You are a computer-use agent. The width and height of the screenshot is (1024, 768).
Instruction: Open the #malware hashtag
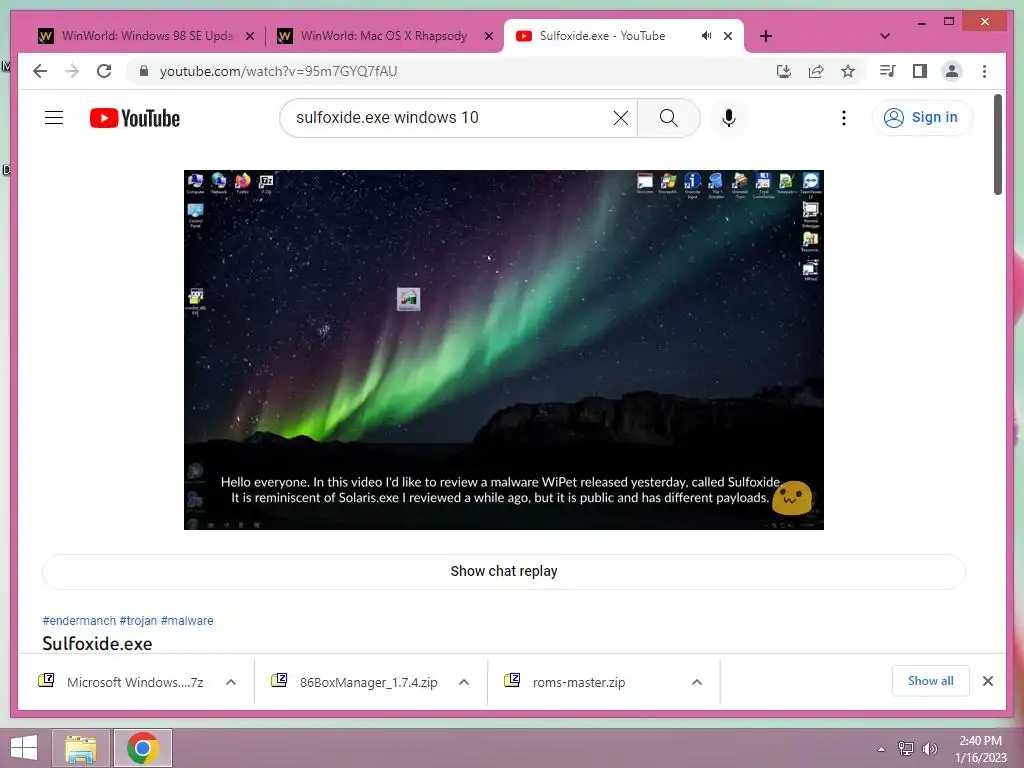click(x=187, y=620)
